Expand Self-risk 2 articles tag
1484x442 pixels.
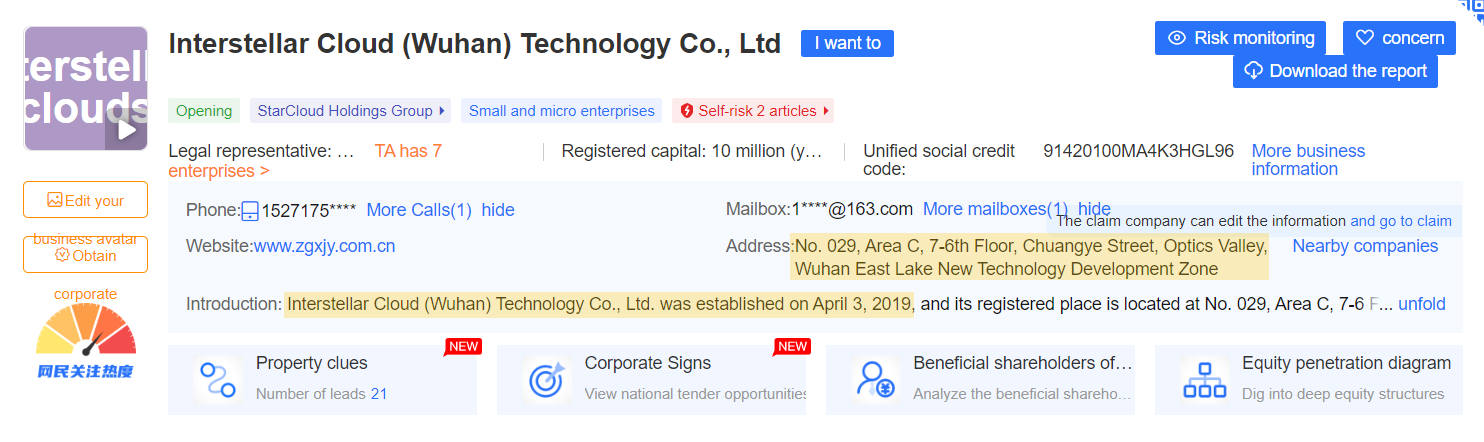tap(753, 111)
